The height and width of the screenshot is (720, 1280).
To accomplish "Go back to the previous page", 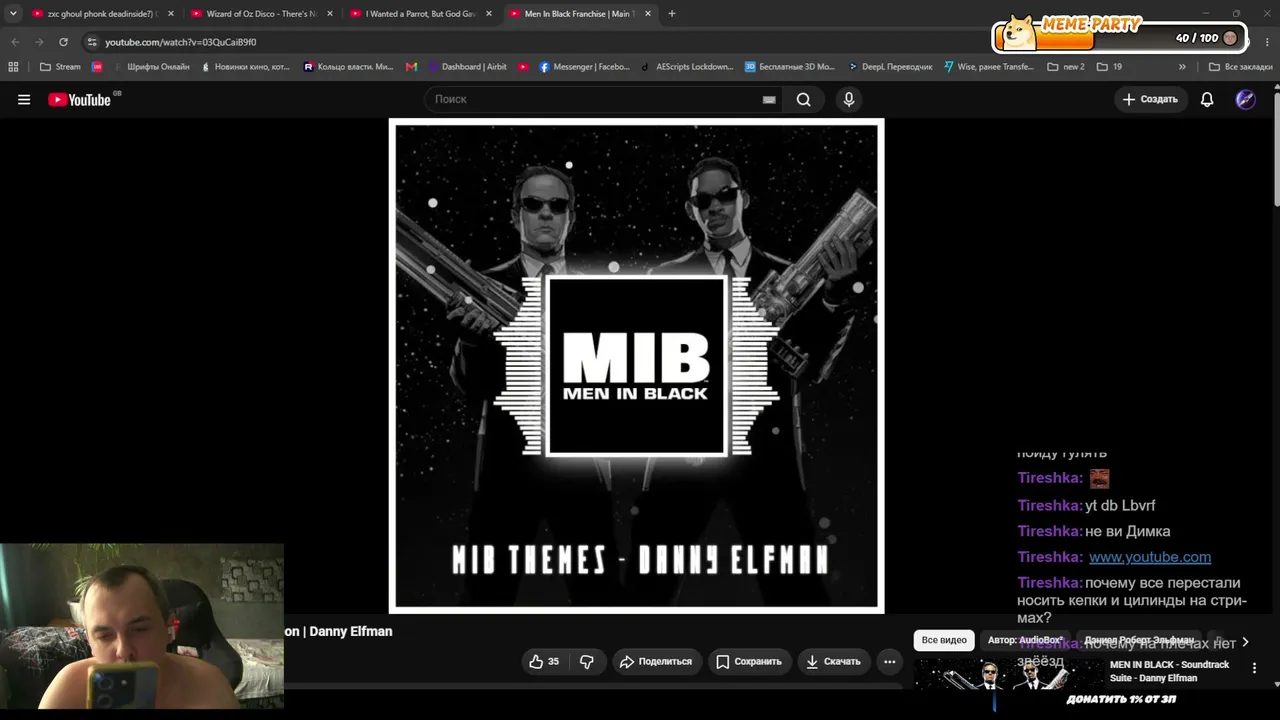I will point(15,42).
